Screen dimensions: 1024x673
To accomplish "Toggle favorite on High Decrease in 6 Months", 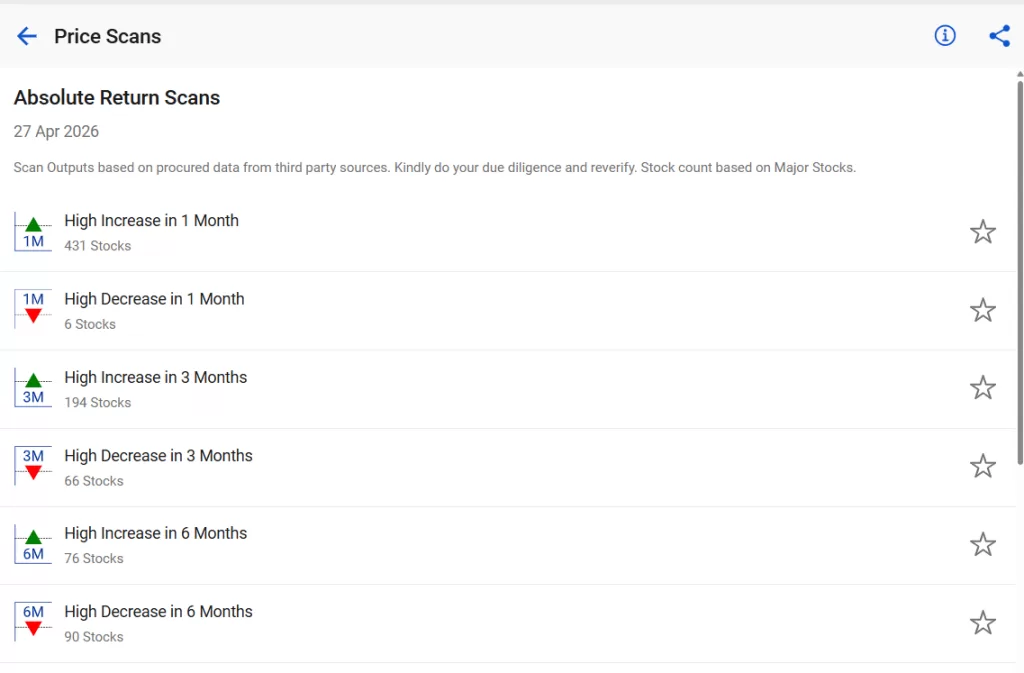I will click(x=983, y=623).
